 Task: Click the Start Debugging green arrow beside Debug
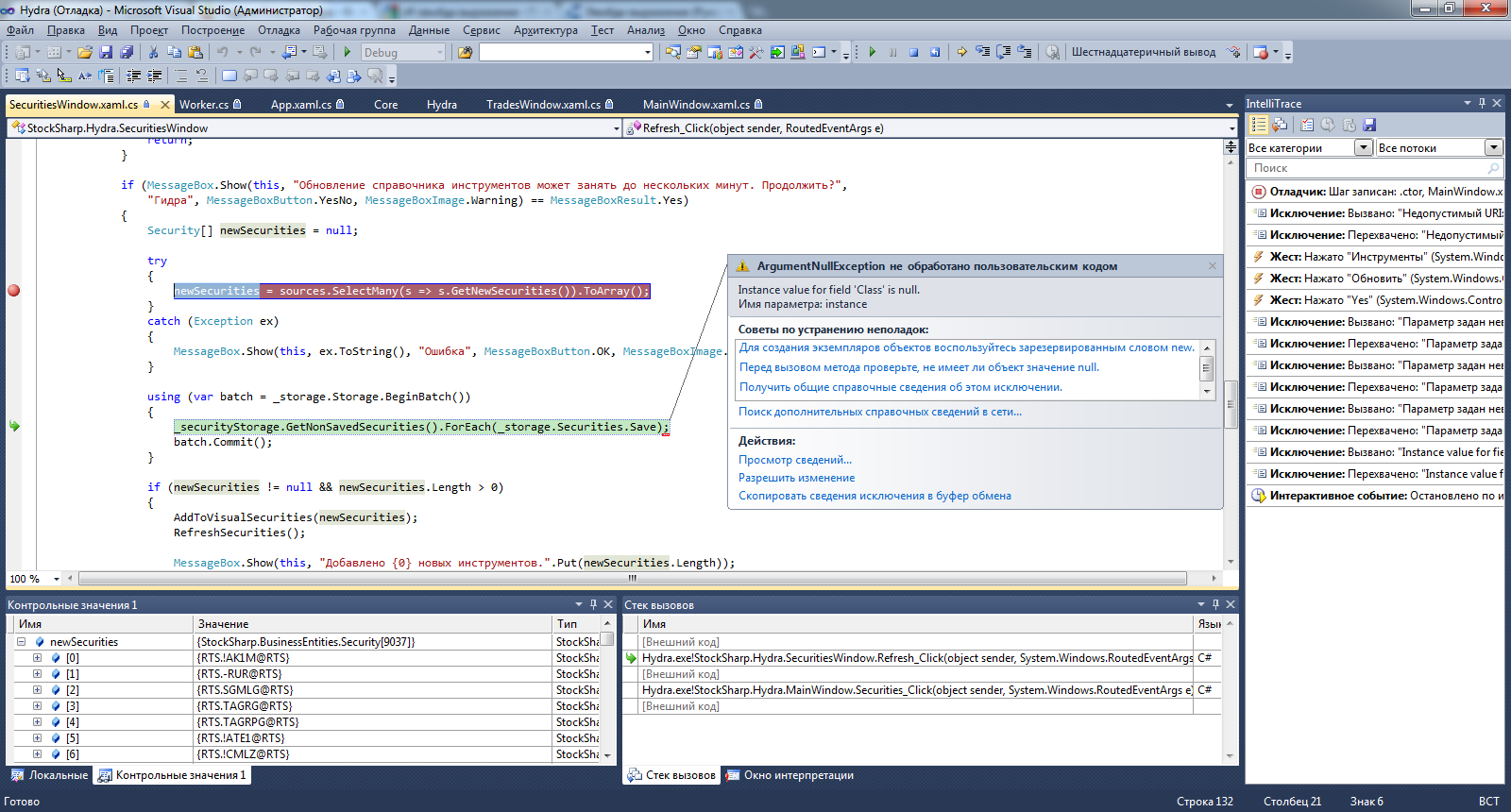pos(348,52)
